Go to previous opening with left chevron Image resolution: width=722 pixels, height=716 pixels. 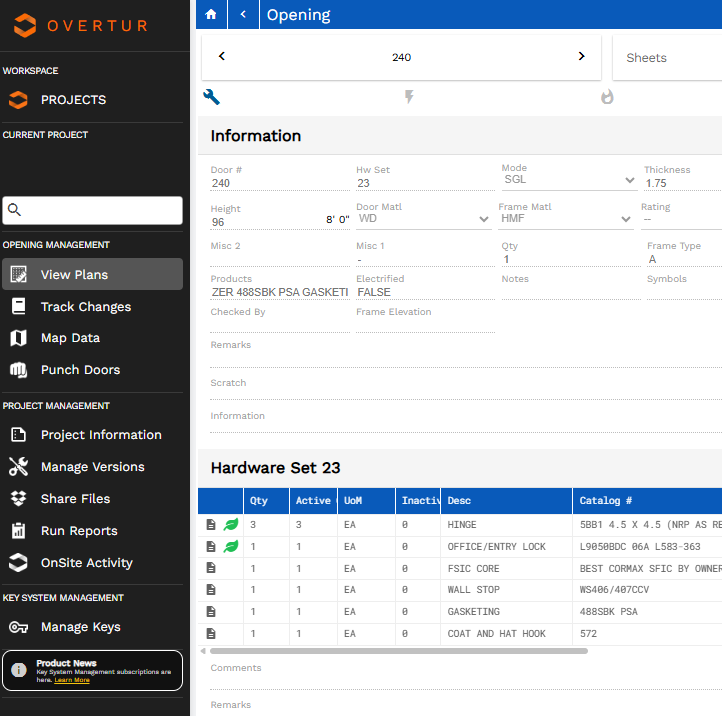click(222, 57)
